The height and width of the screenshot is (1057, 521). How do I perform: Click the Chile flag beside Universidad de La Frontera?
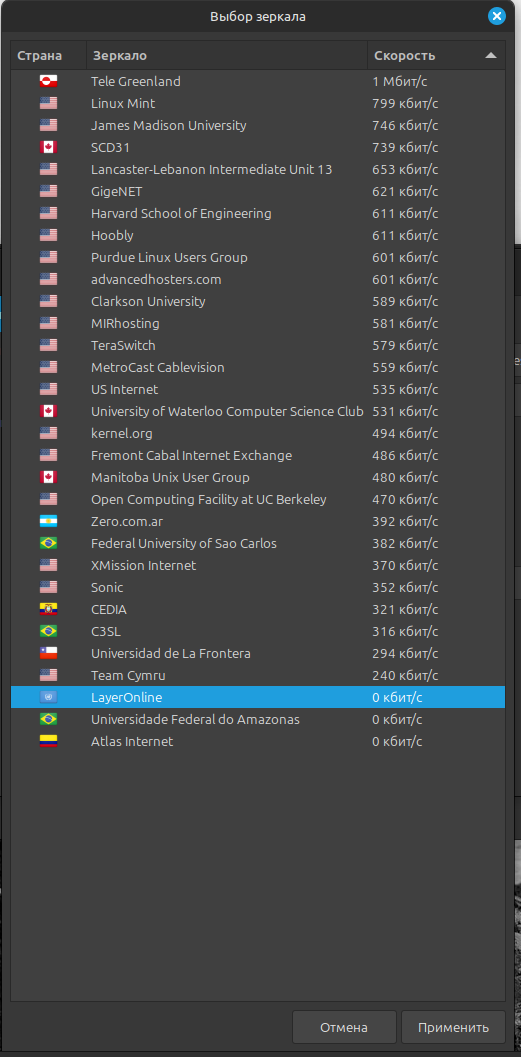point(49,654)
